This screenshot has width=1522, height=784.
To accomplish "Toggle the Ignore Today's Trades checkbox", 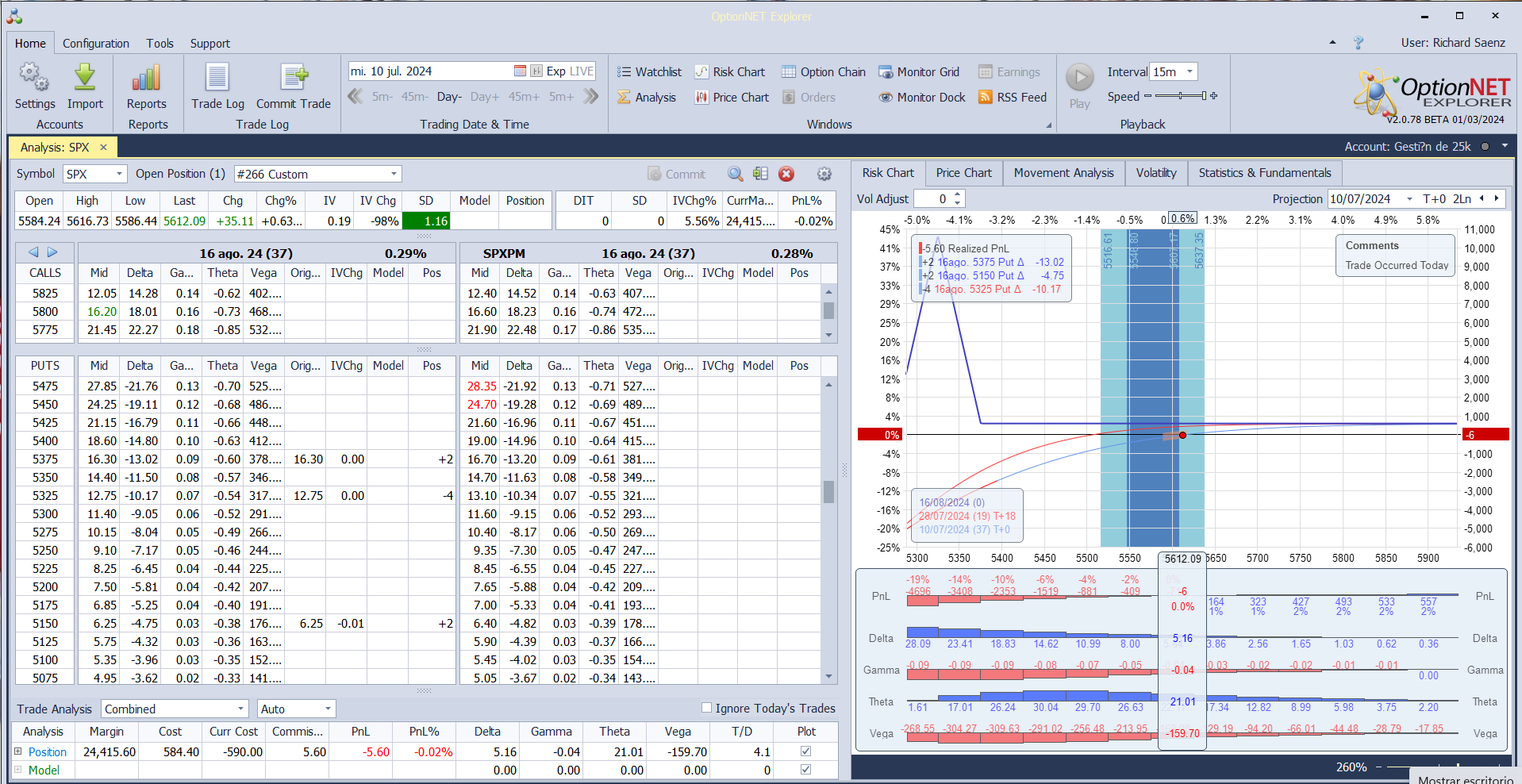I will coord(707,708).
